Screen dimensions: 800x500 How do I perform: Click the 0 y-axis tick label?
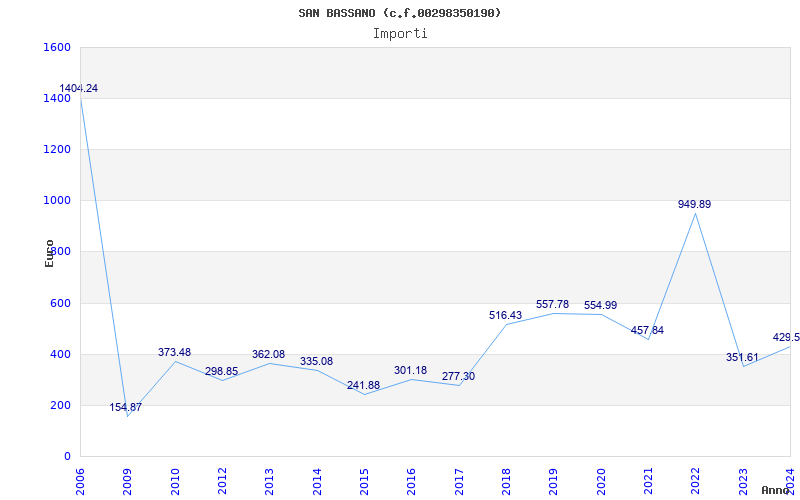(67, 456)
